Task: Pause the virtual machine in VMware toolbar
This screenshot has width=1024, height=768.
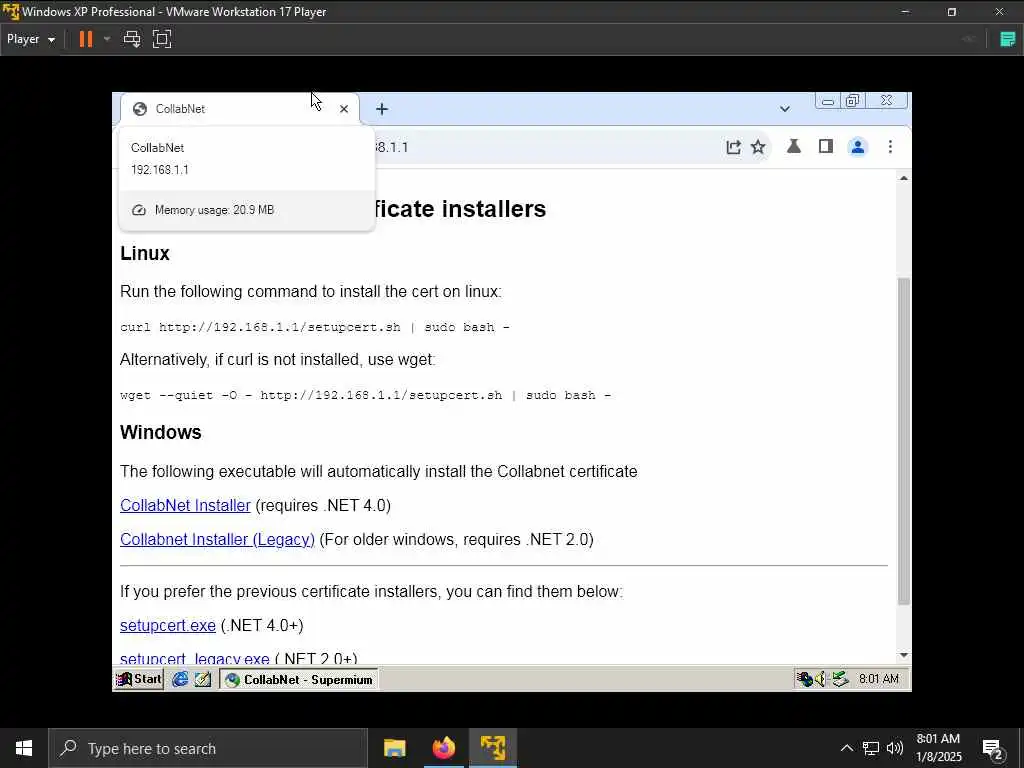Action: 86,39
